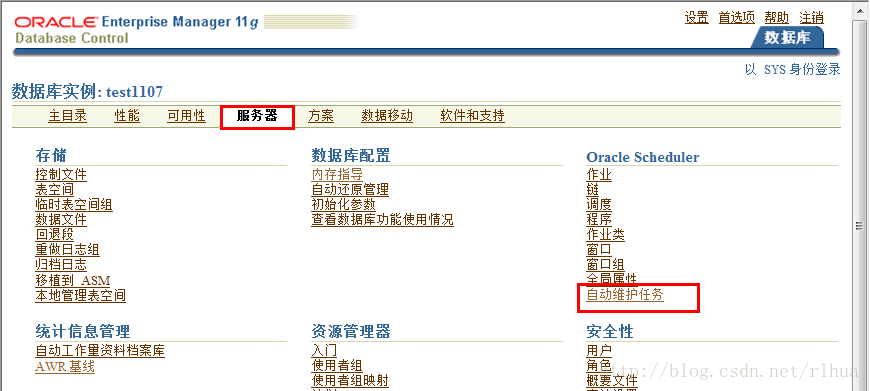
Task: Open 入门 under 资源管理器
Action: tap(324, 351)
